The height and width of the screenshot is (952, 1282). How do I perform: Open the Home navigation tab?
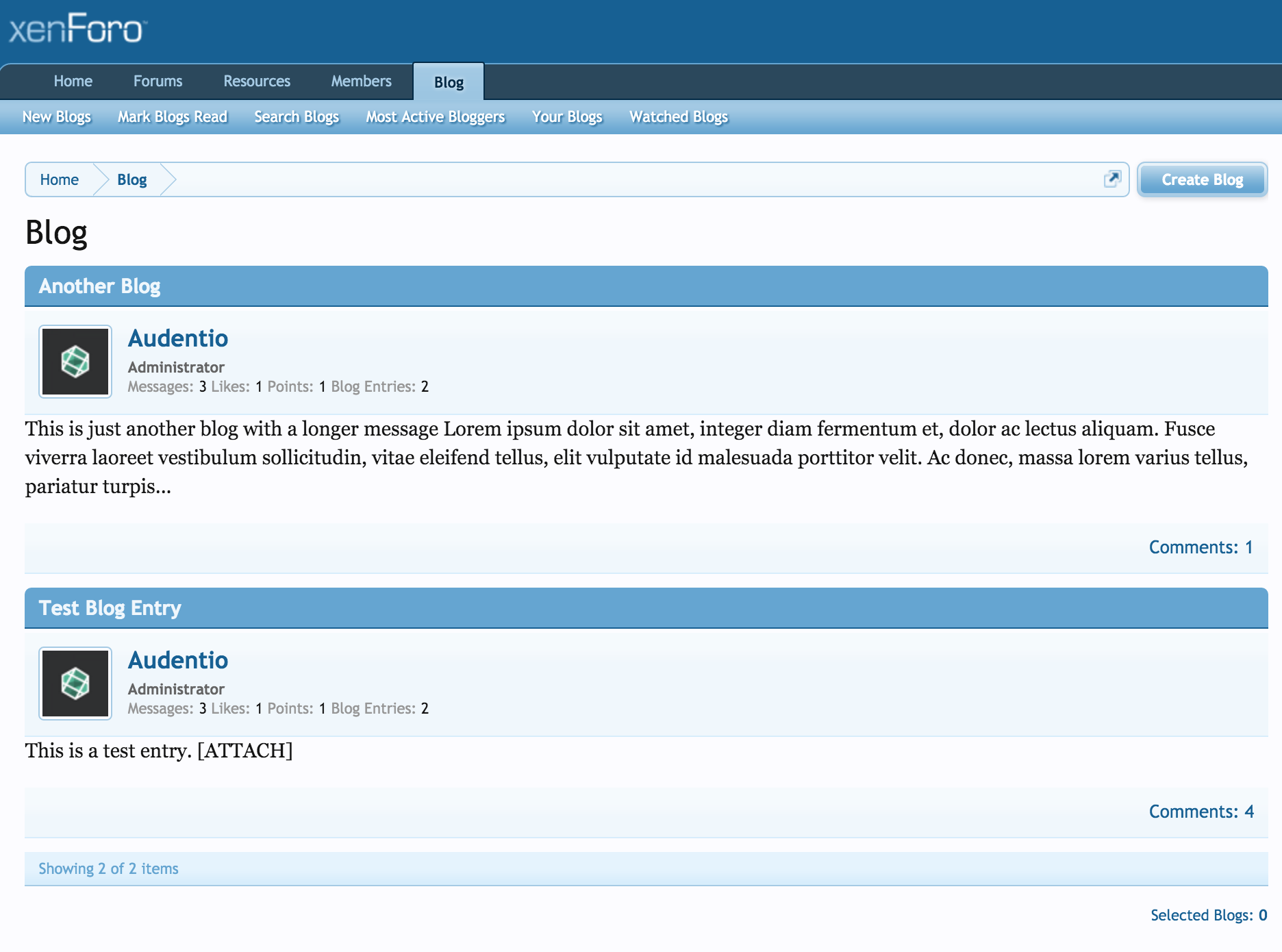73,82
